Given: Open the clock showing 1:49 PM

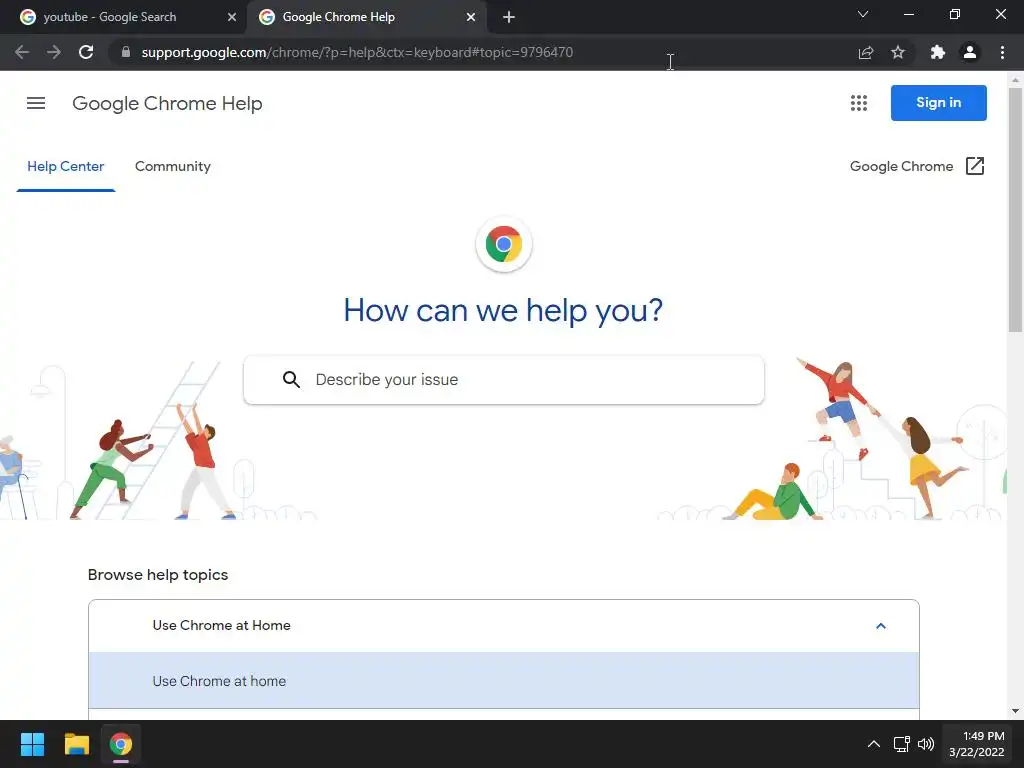Looking at the screenshot, I should tap(977, 744).
